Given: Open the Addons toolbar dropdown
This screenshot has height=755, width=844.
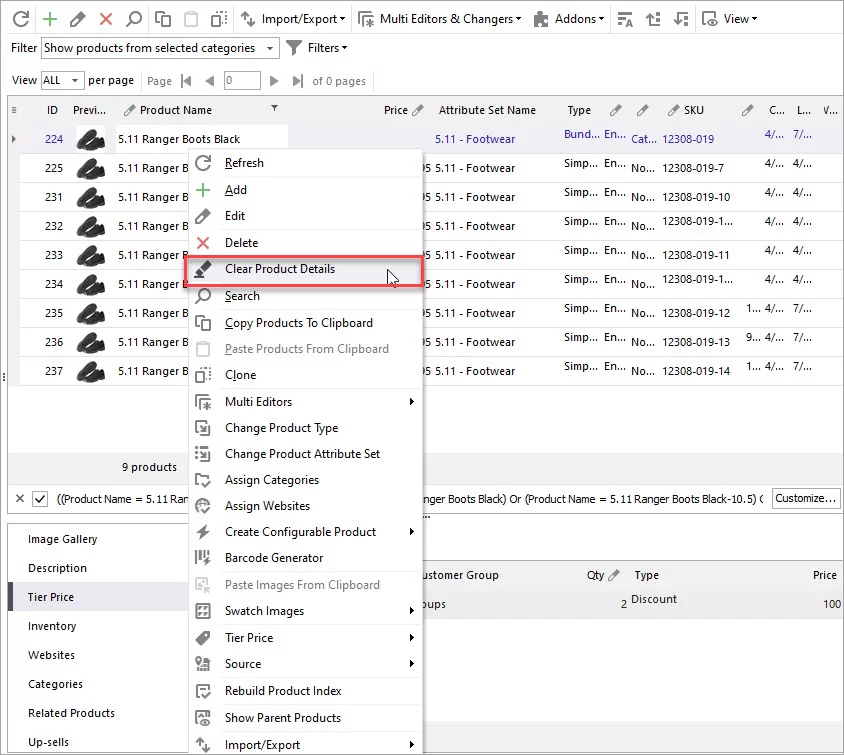Looking at the screenshot, I should (569, 19).
